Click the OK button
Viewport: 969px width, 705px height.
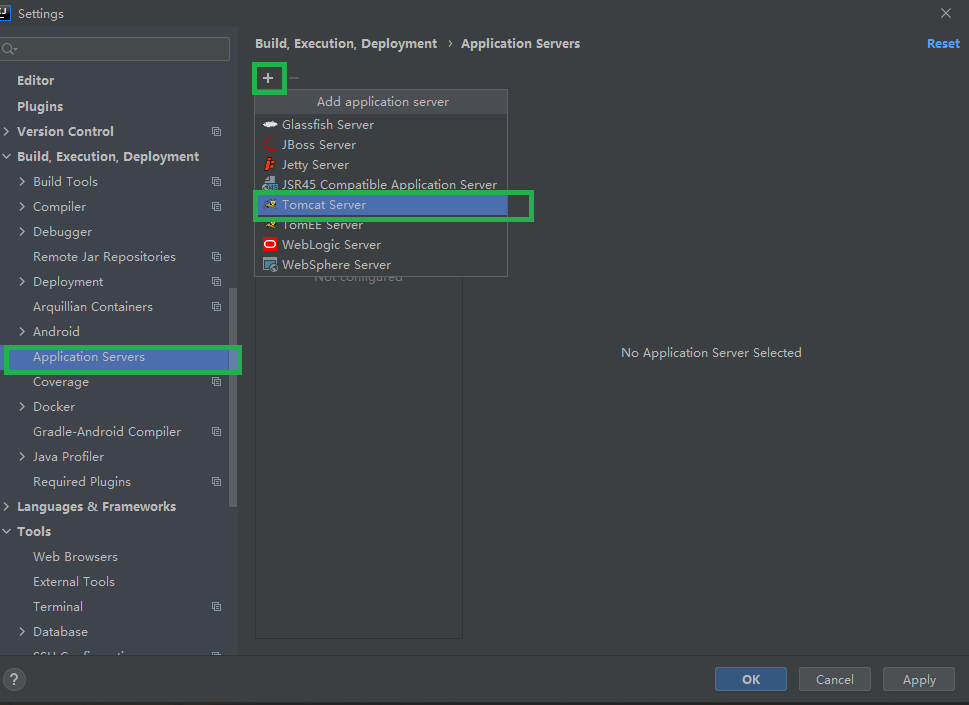pos(751,679)
